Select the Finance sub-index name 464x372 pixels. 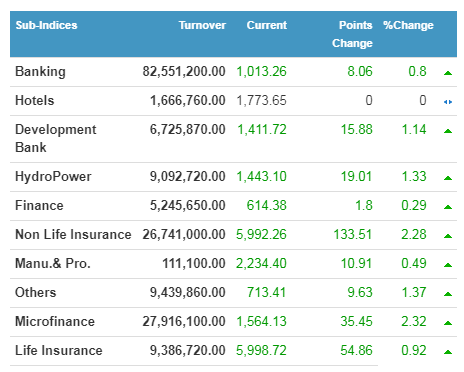coord(39,205)
